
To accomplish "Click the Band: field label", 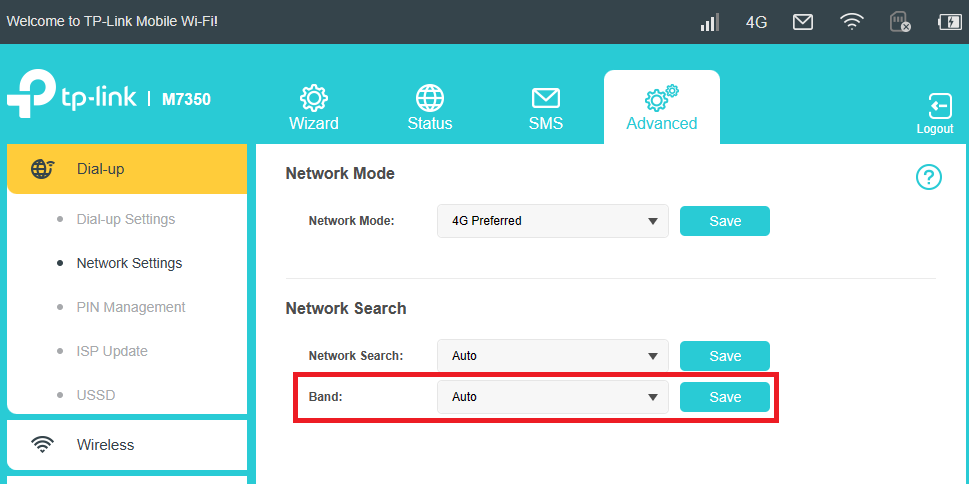I will point(325,397).
